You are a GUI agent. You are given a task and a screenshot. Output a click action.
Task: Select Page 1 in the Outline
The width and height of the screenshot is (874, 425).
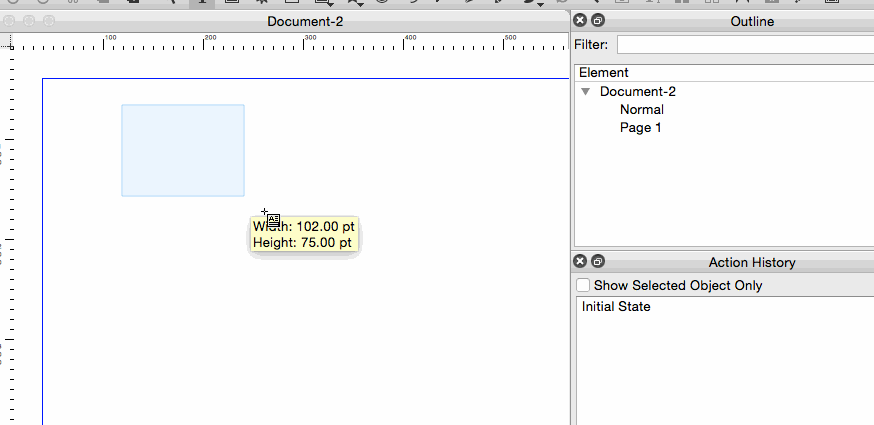pyautogui.click(x=640, y=128)
